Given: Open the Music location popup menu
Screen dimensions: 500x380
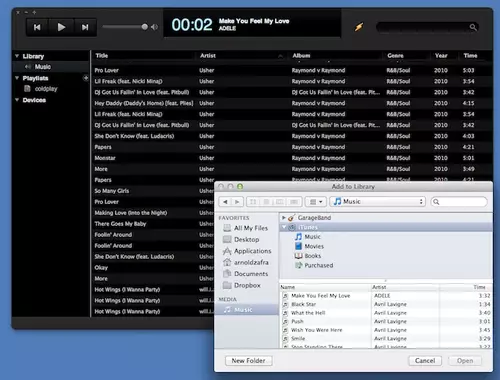Looking at the screenshot, I should [x=378, y=201].
